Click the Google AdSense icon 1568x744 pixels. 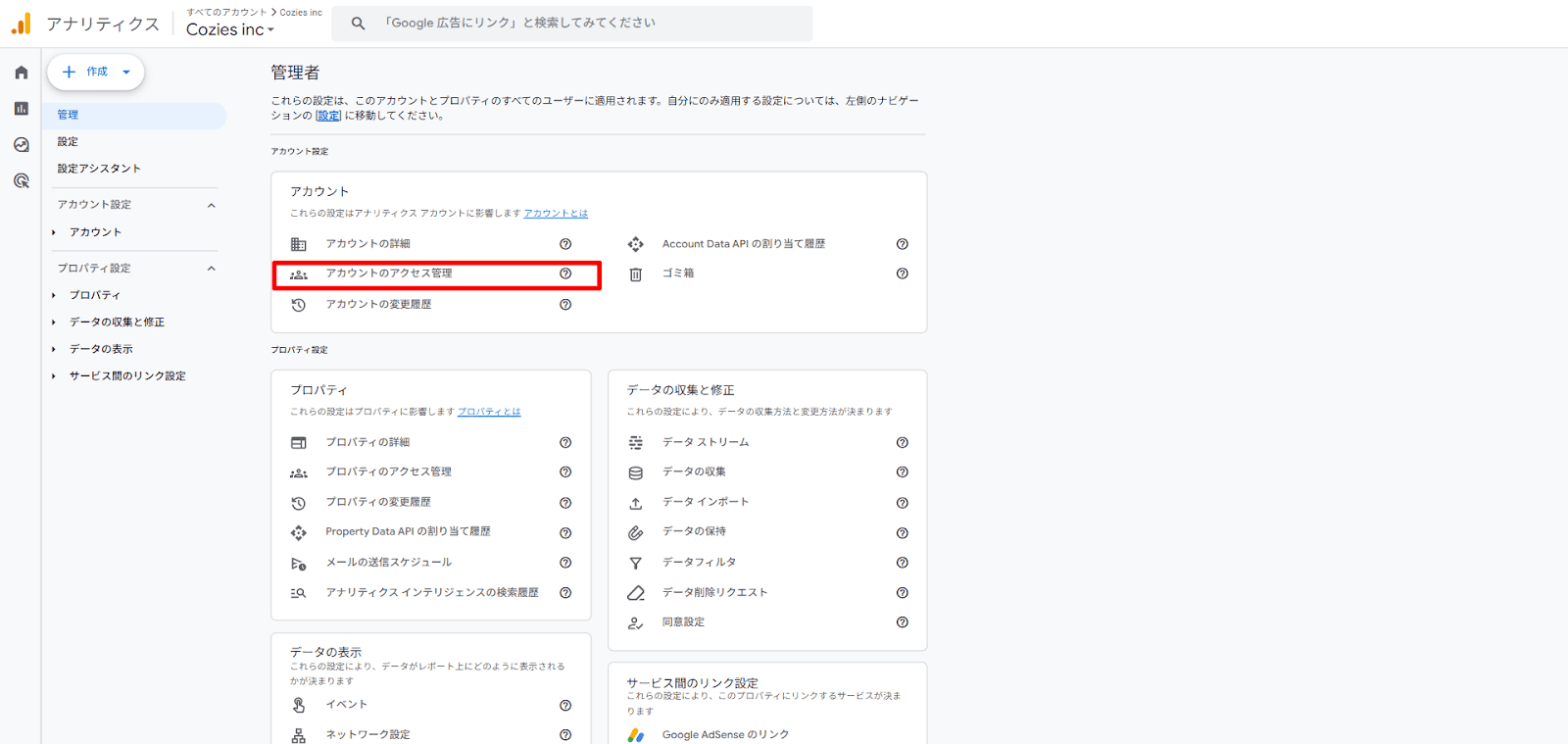635,735
